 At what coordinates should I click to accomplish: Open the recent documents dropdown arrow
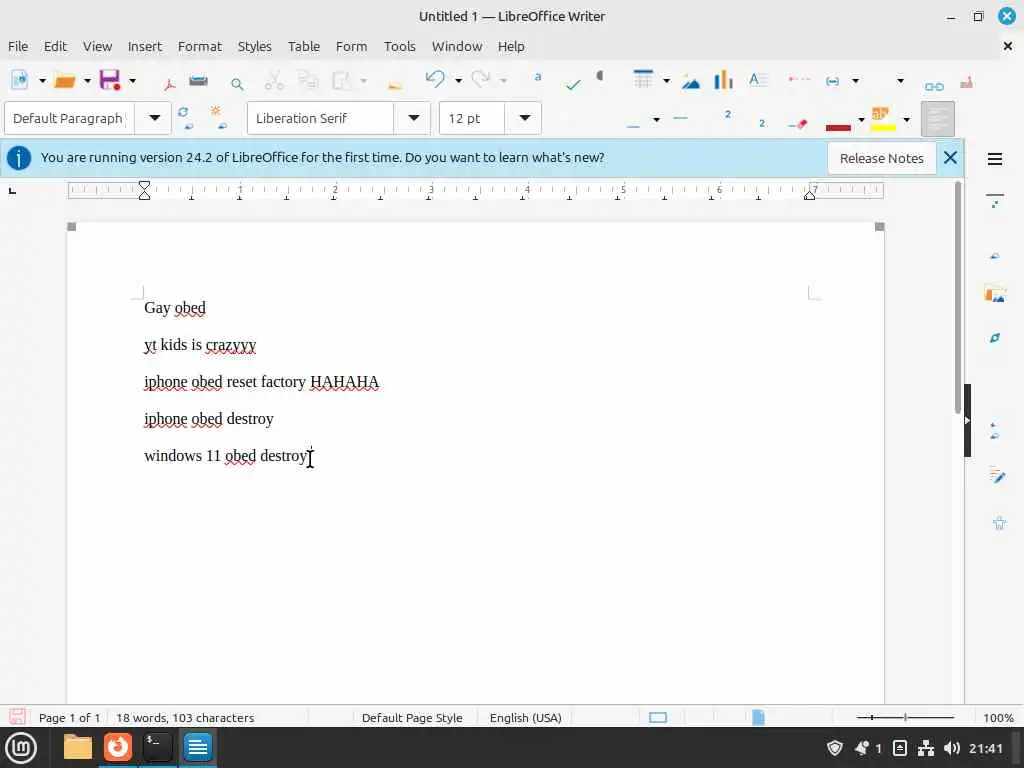pyautogui.click(x=88, y=81)
